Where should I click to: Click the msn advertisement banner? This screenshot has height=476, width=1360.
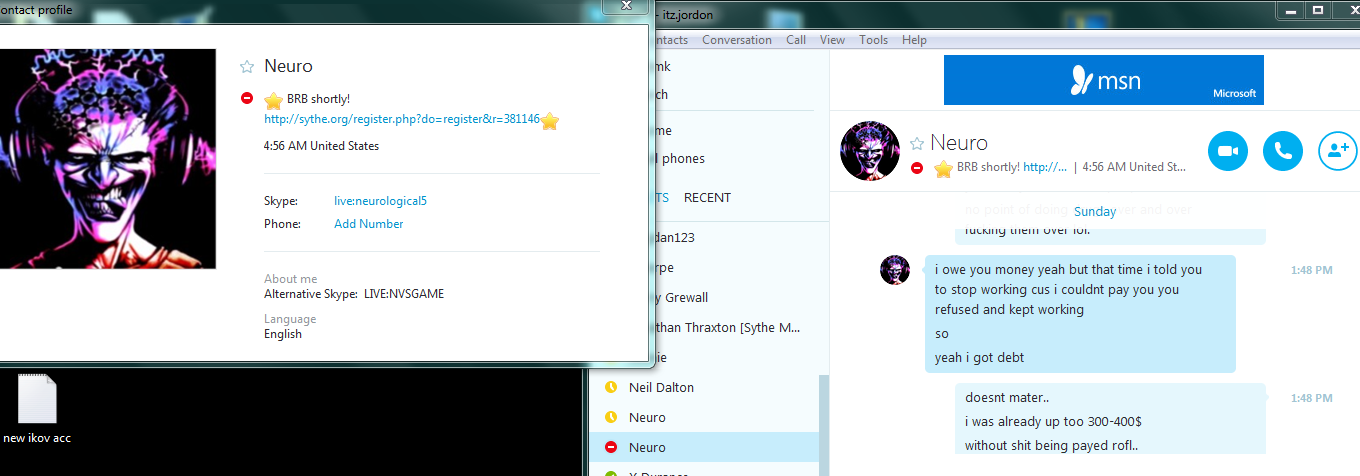(1103, 80)
